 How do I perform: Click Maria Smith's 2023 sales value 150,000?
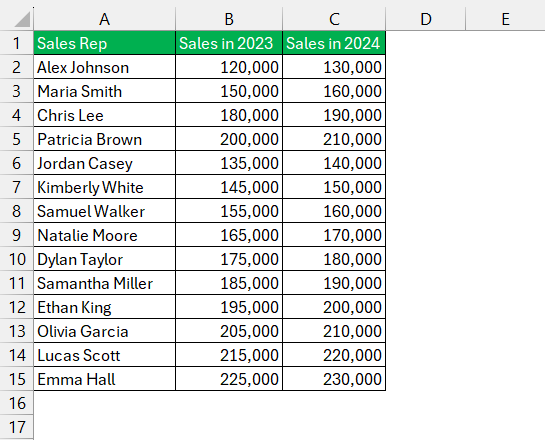point(229,91)
